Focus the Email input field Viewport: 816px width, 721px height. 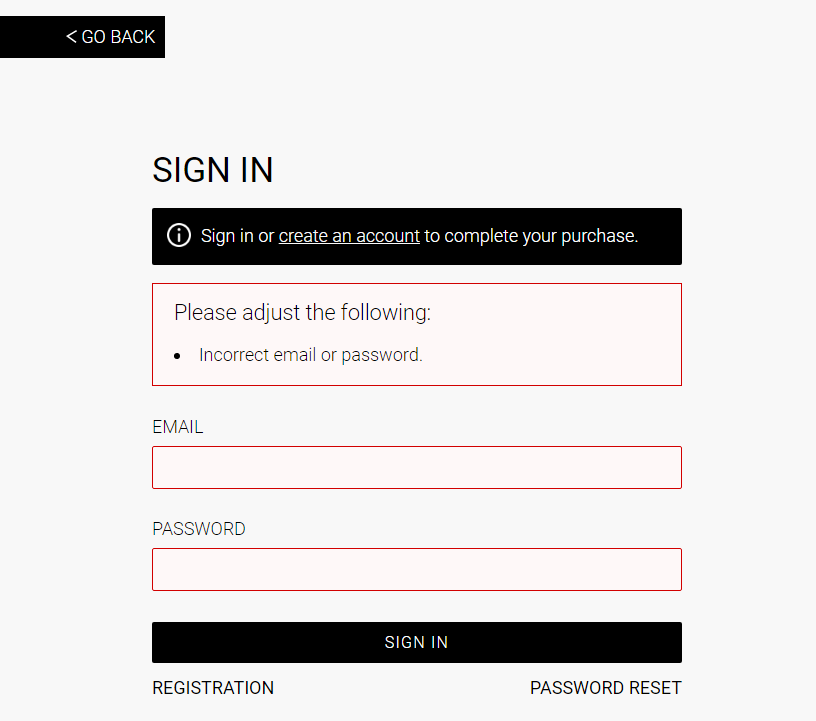(x=416, y=467)
